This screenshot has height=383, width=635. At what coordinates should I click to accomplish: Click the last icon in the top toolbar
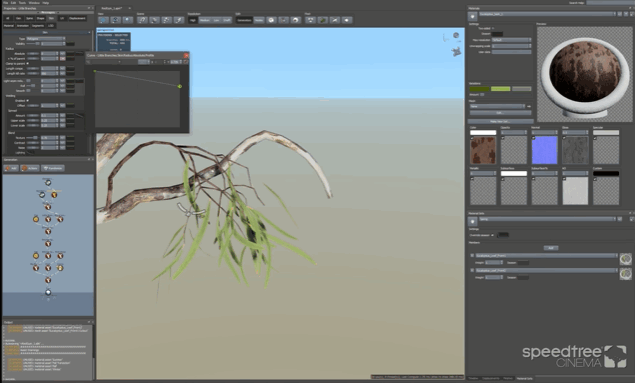tap(347, 20)
